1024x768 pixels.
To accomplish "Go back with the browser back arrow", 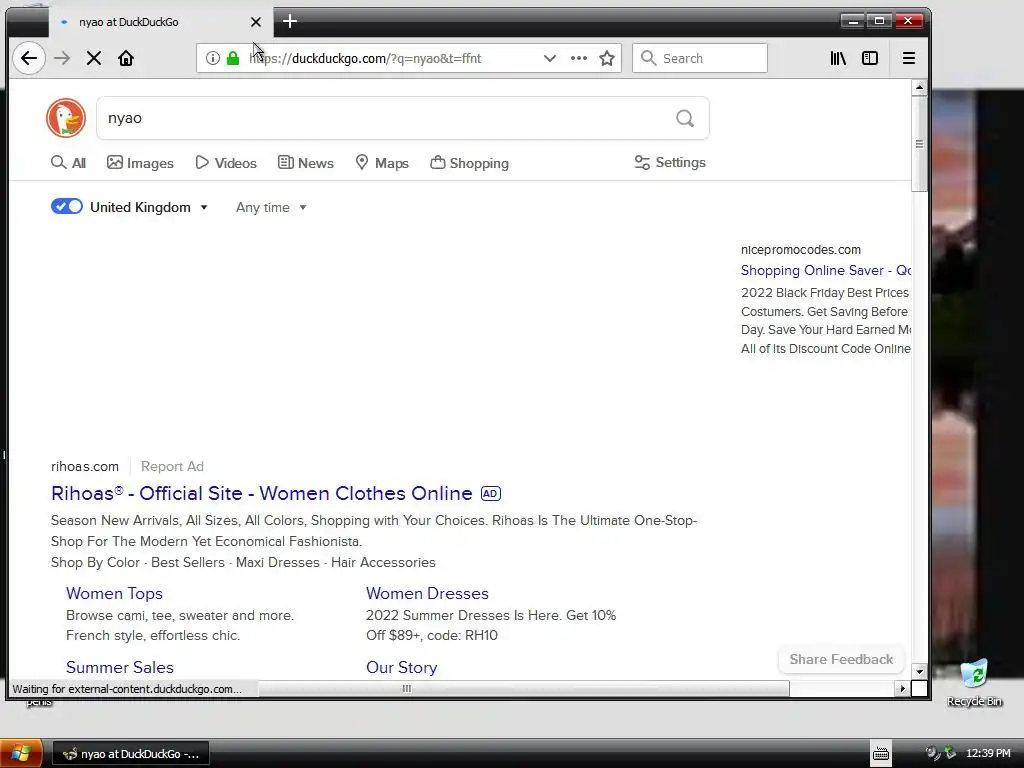I will [29, 58].
